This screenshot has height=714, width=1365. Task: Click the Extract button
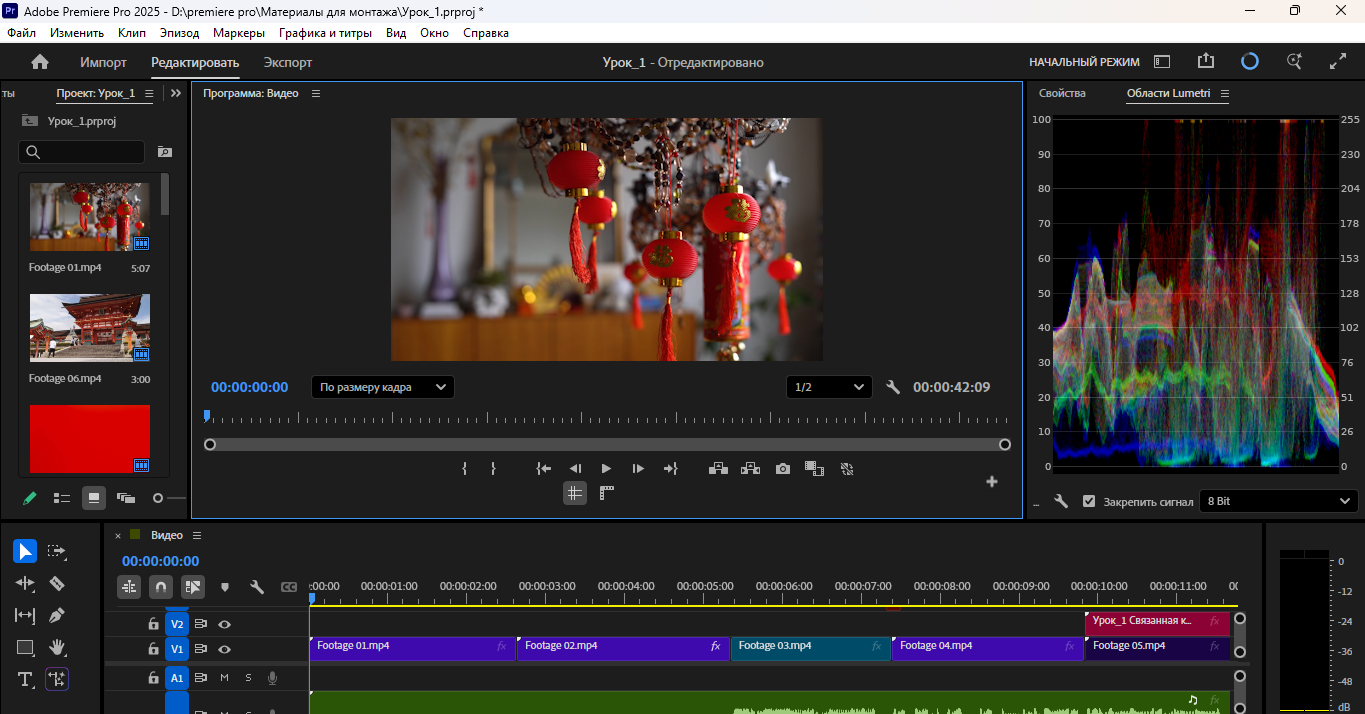tap(750, 468)
